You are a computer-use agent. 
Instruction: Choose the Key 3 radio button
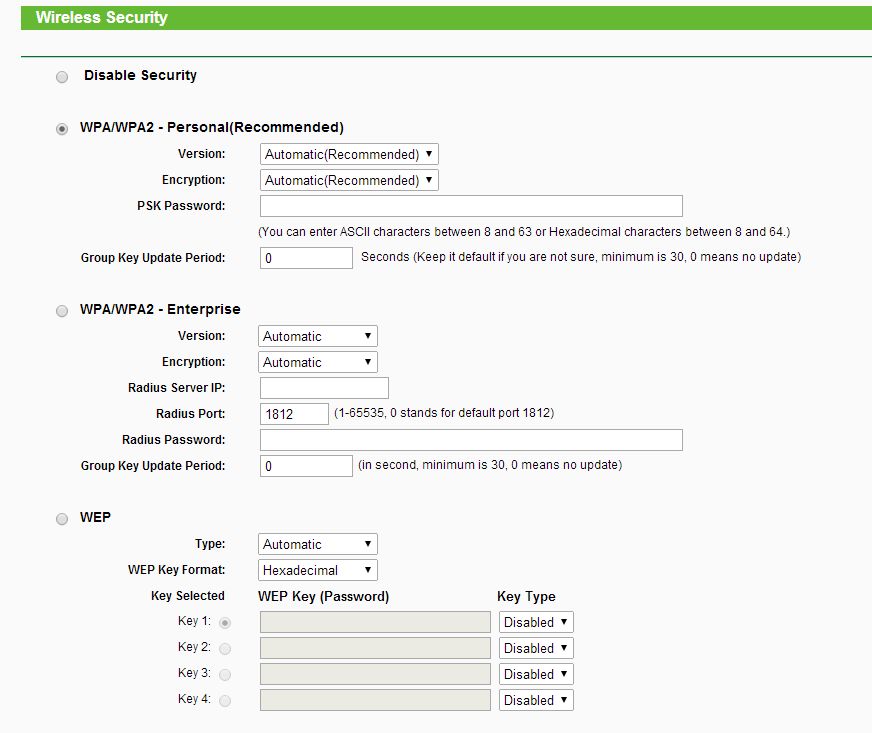tap(225, 675)
